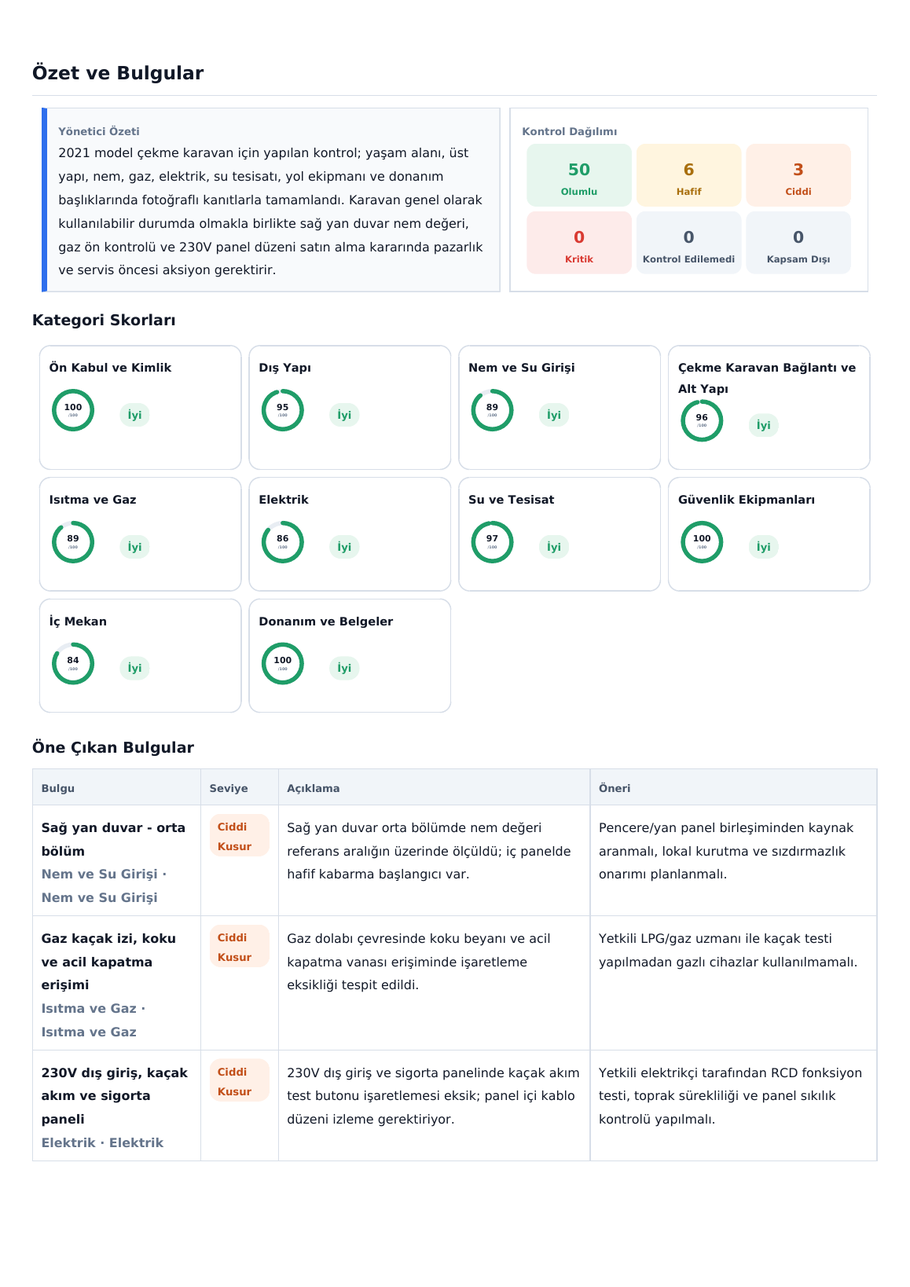
Task: Click the Ciddi Kusur badge for Gaz kaçak izi
Action: (239, 946)
